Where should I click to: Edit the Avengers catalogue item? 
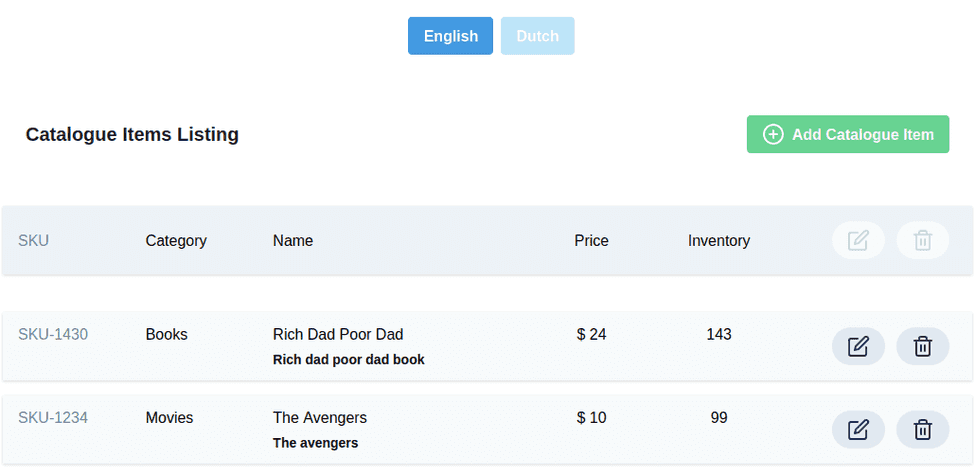[858, 429]
